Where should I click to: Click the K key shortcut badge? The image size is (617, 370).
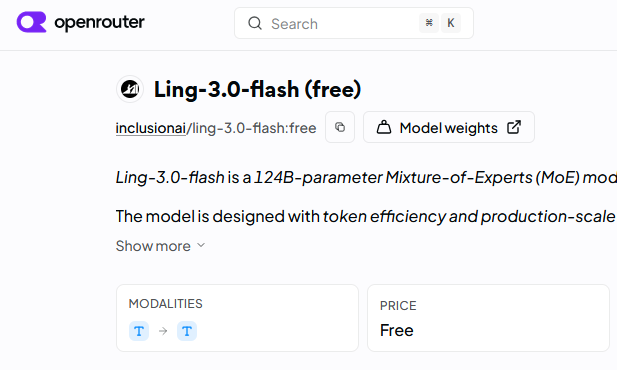coord(451,23)
